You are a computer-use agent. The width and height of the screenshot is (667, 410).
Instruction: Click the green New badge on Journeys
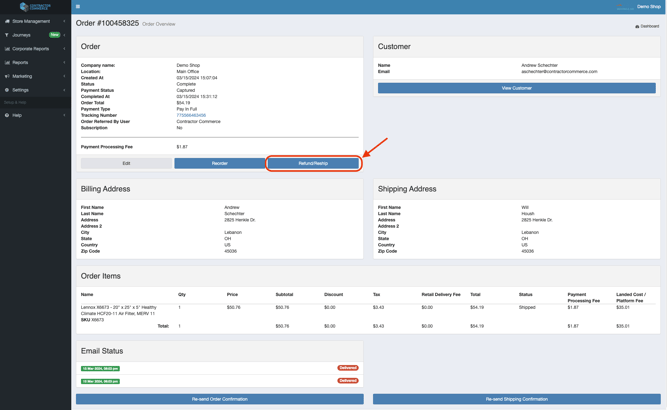[54, 35]
